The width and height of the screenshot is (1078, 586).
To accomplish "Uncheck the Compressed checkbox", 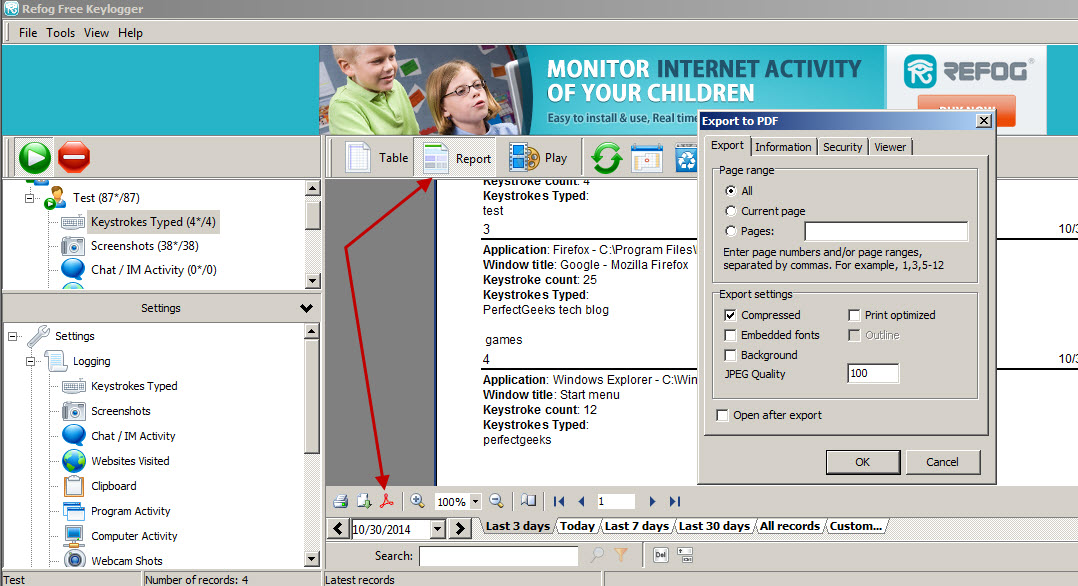I will [730, 315].
